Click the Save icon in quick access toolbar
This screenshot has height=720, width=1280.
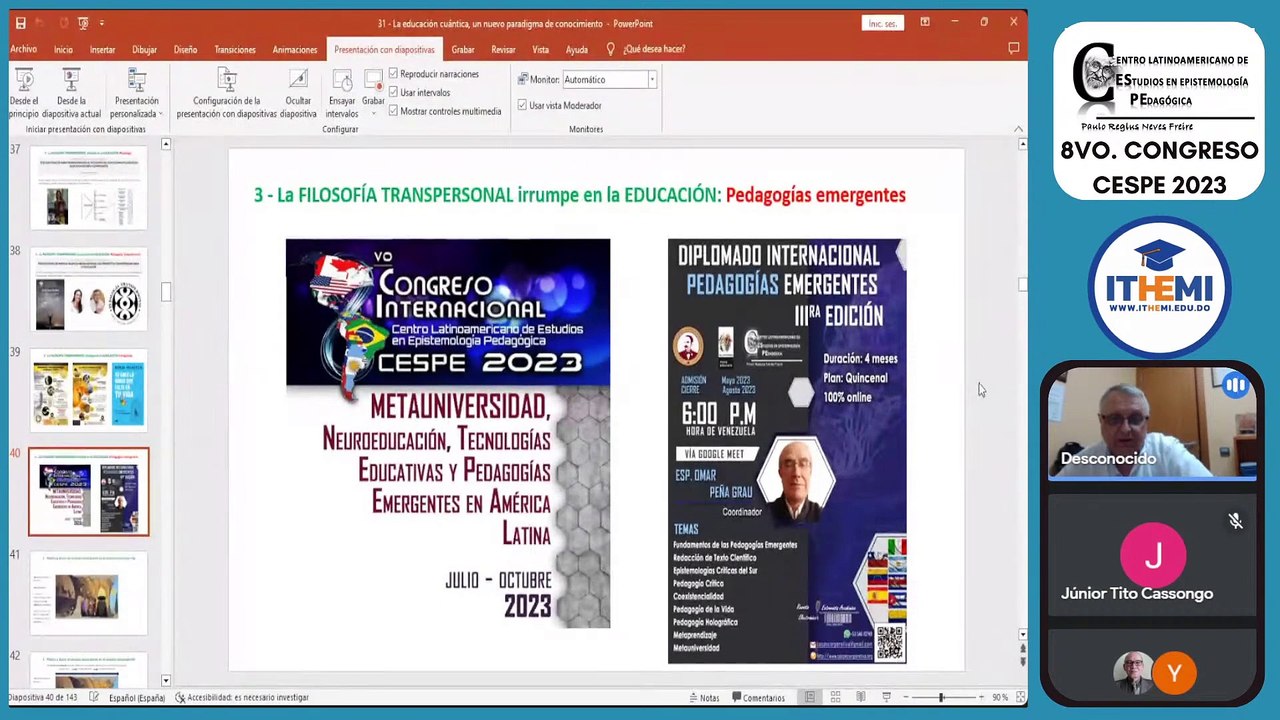tap(20, 23)
